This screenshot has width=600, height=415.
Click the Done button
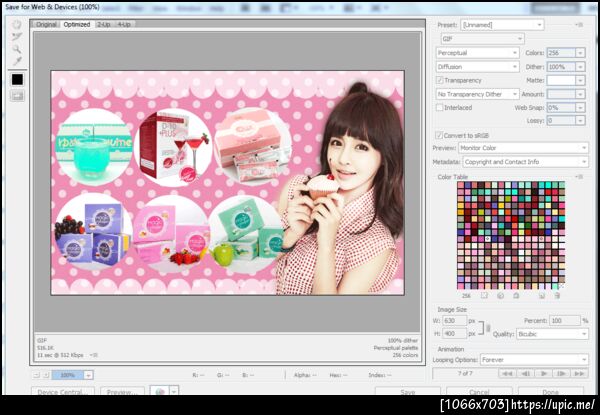click(x=550, y=392)
